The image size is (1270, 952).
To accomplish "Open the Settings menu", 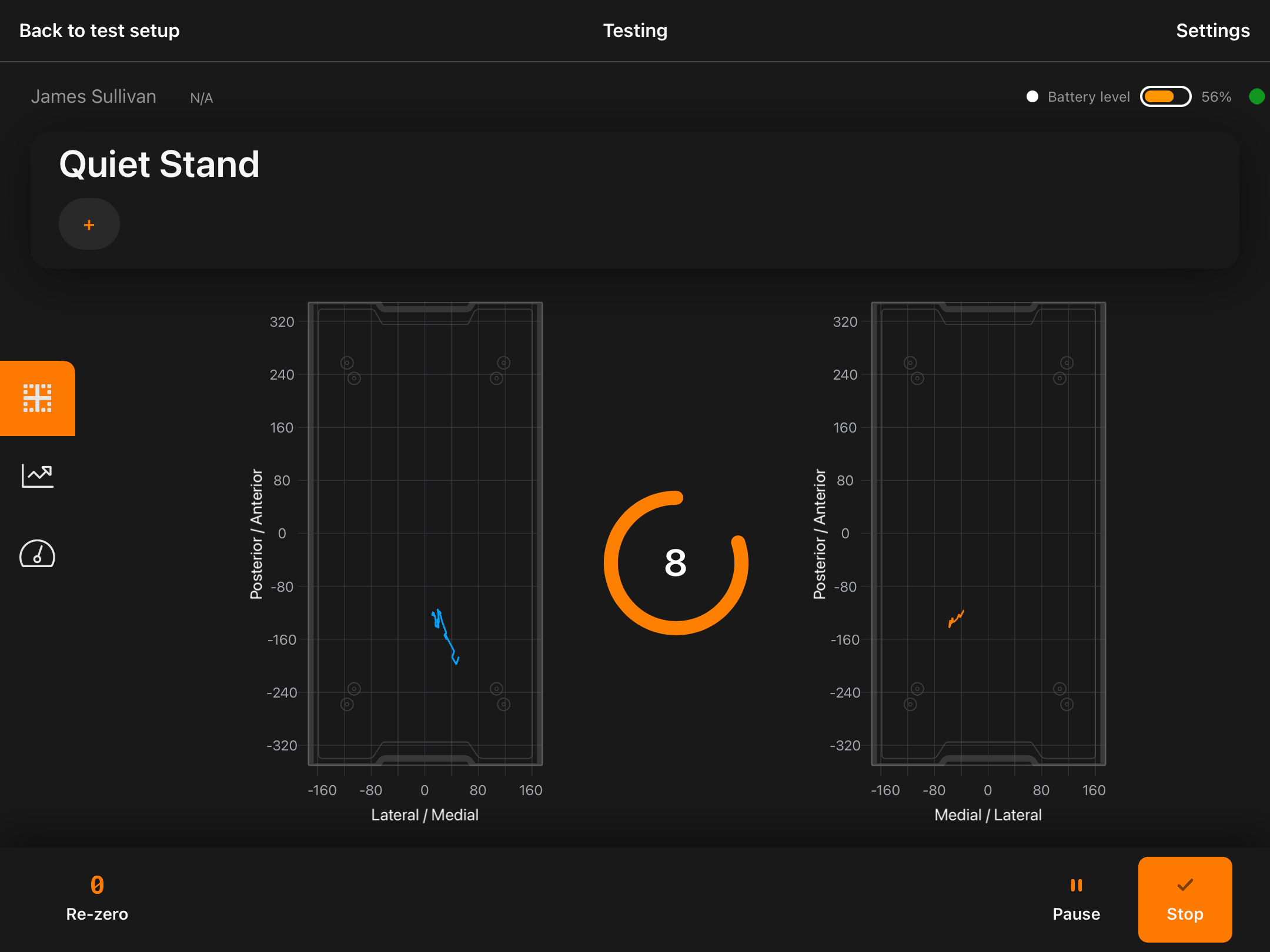I will click(x=1213, y=31).
